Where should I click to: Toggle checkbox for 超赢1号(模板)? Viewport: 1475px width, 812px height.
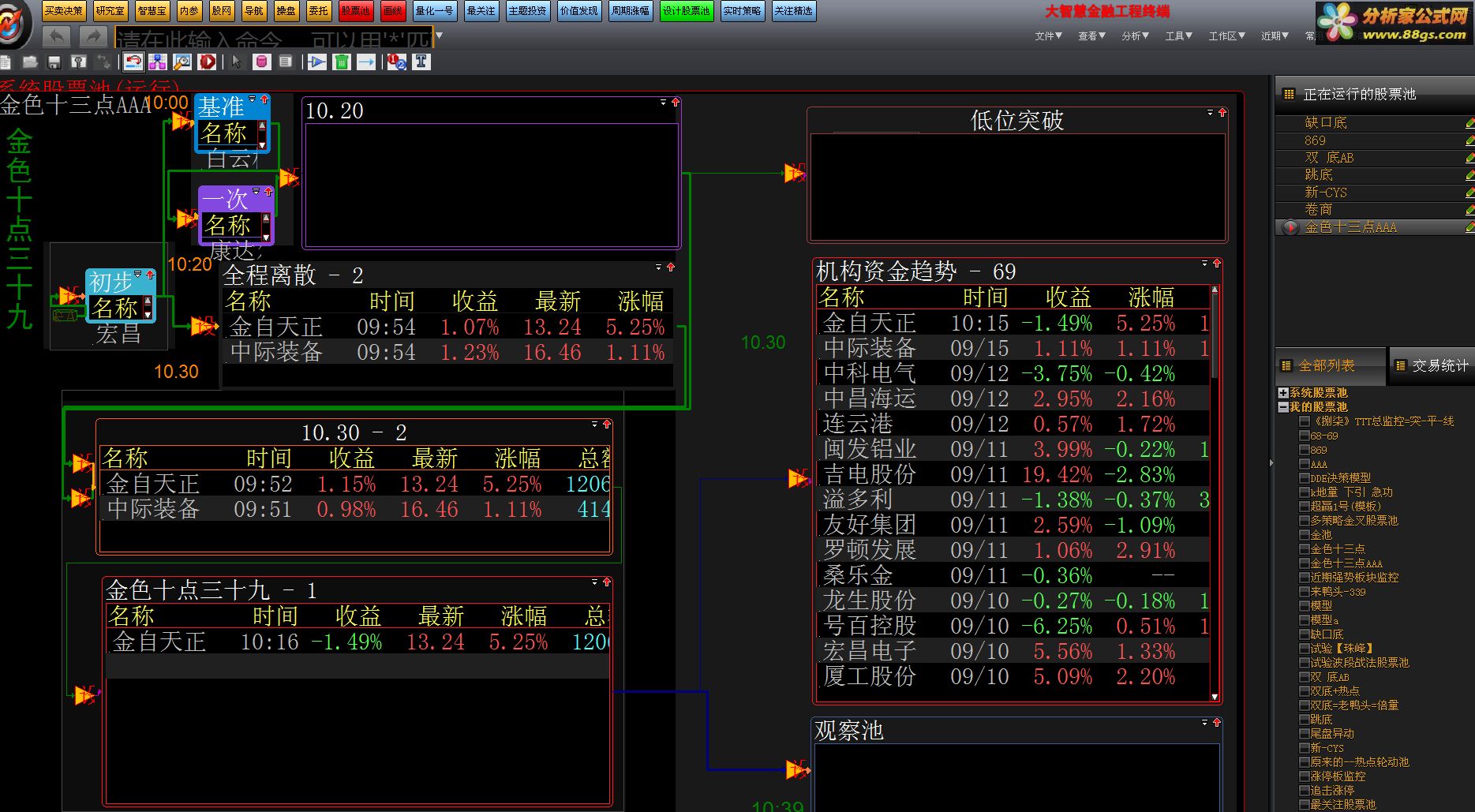pos(1305,507)
